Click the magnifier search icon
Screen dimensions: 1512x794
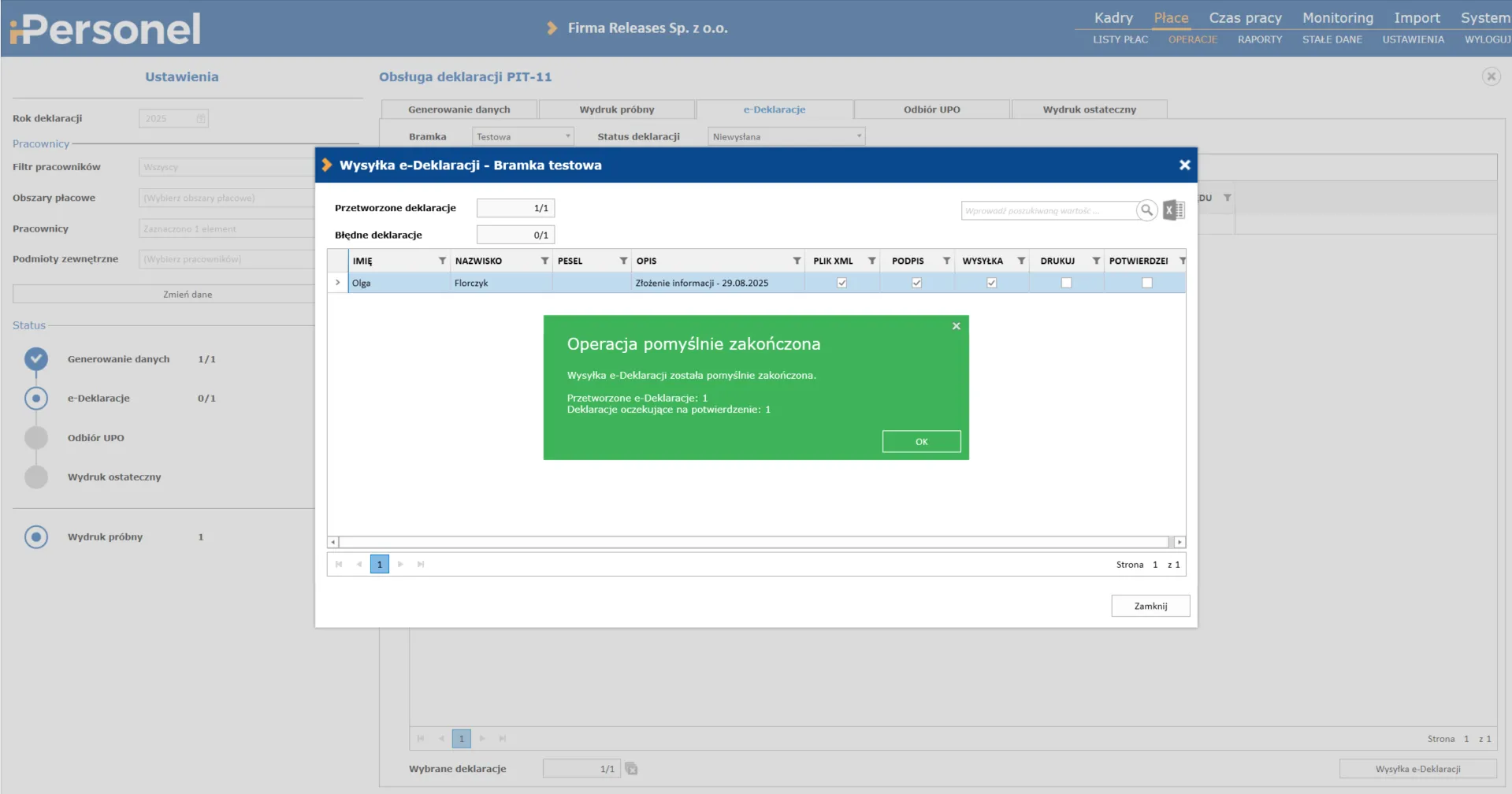click(x=1146, y=210)
